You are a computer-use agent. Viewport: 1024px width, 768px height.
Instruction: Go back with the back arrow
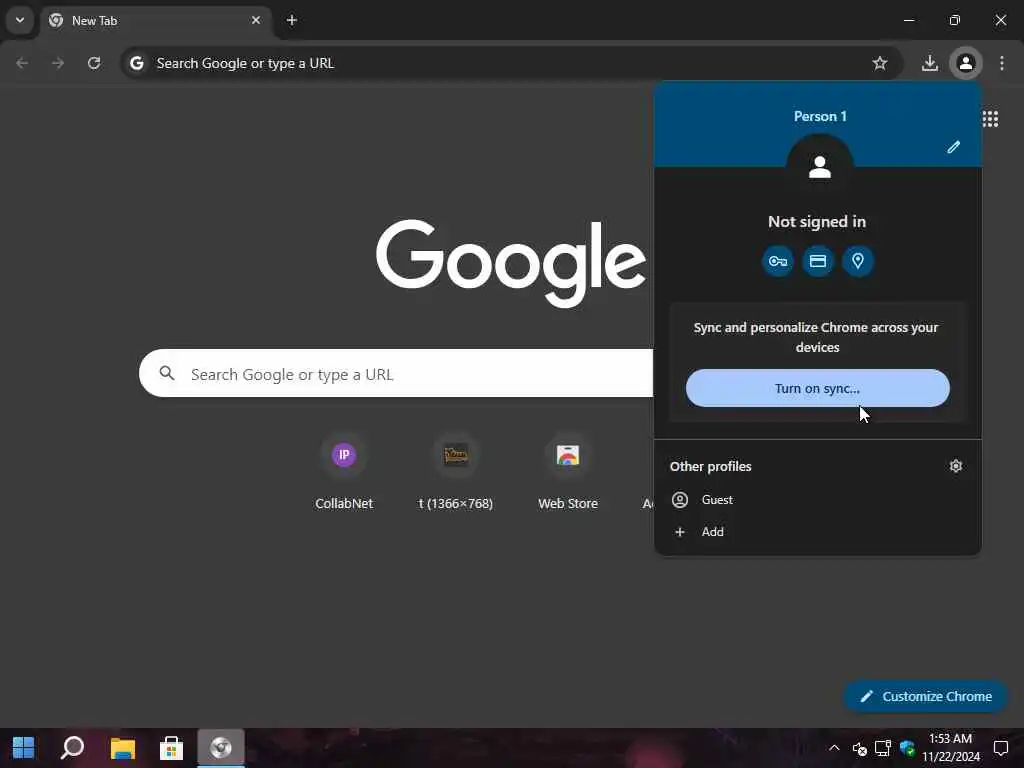pyautogui.click(x=22, y=63)
